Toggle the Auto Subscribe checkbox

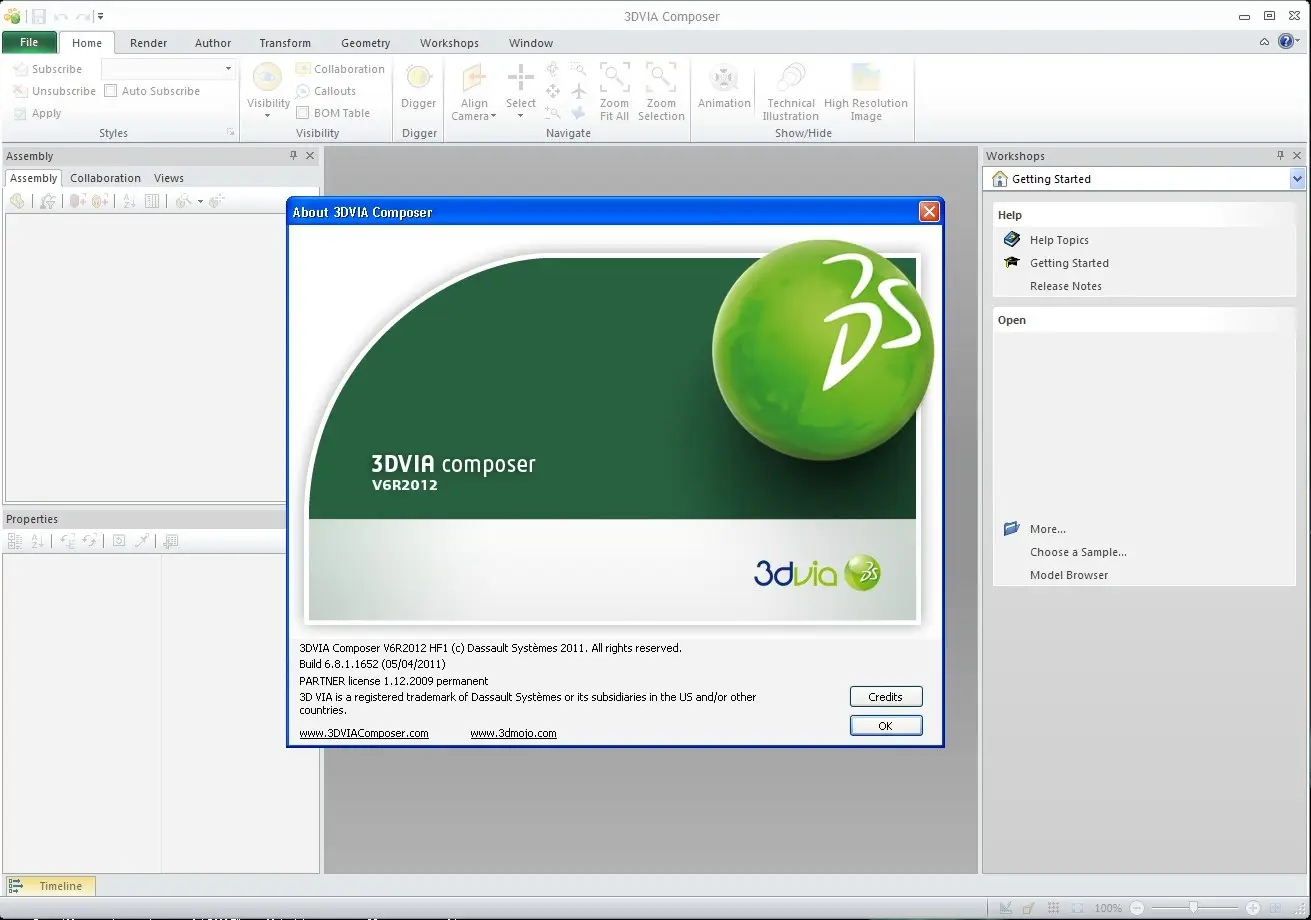point(111,91)
